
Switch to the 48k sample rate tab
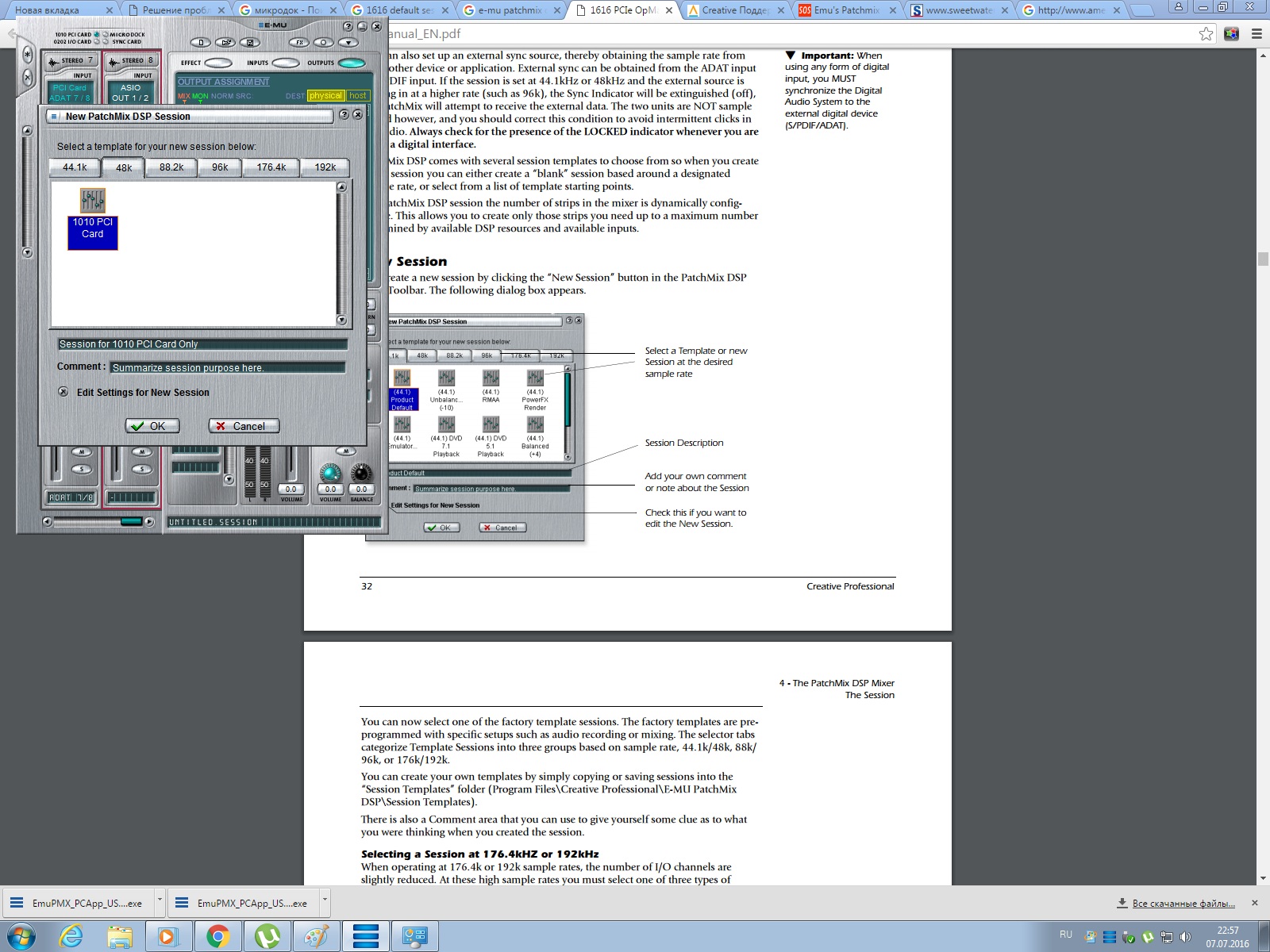point(124,167)
